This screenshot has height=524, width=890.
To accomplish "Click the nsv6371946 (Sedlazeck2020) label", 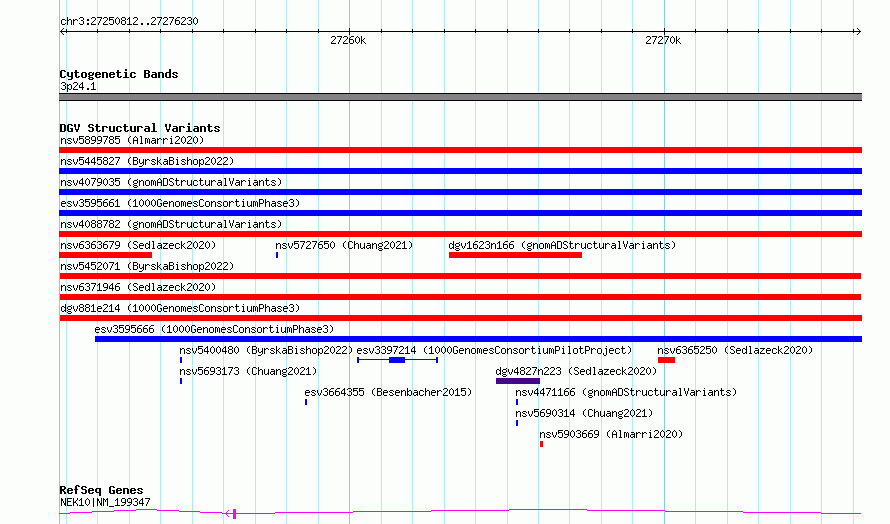I will click(x=138, y=287).
